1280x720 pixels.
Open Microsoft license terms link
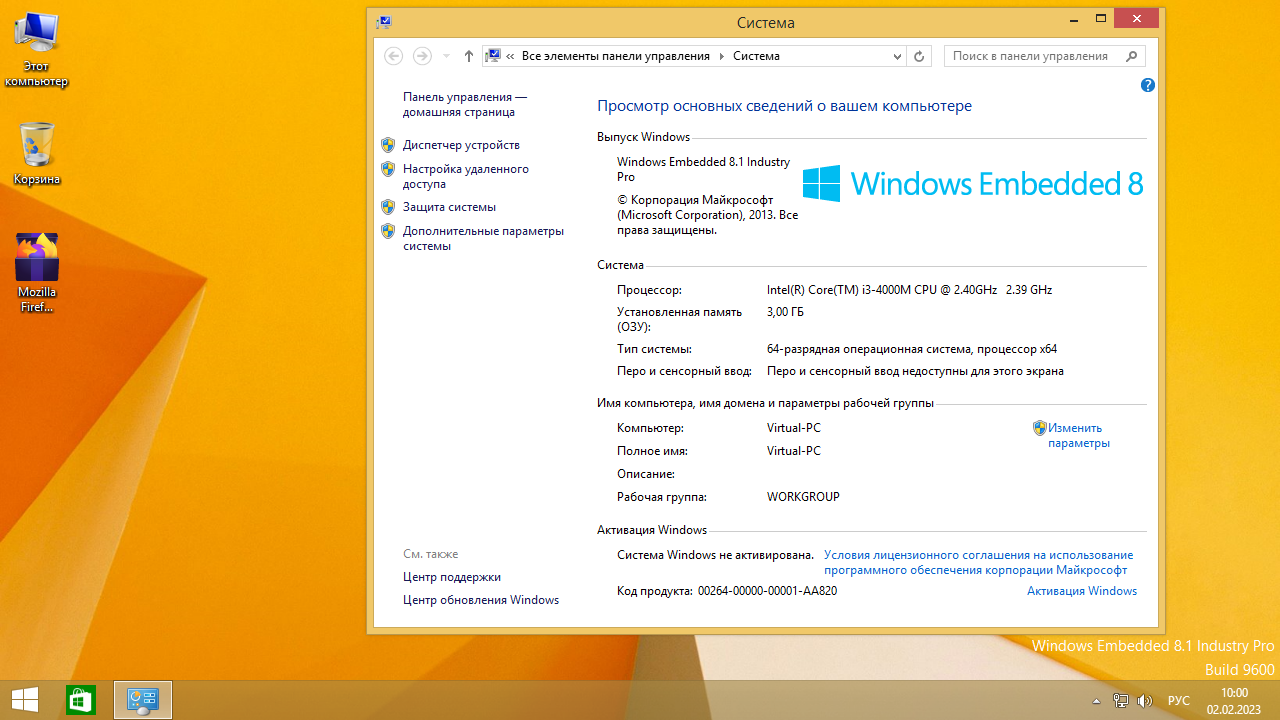[x=978, y=562]
